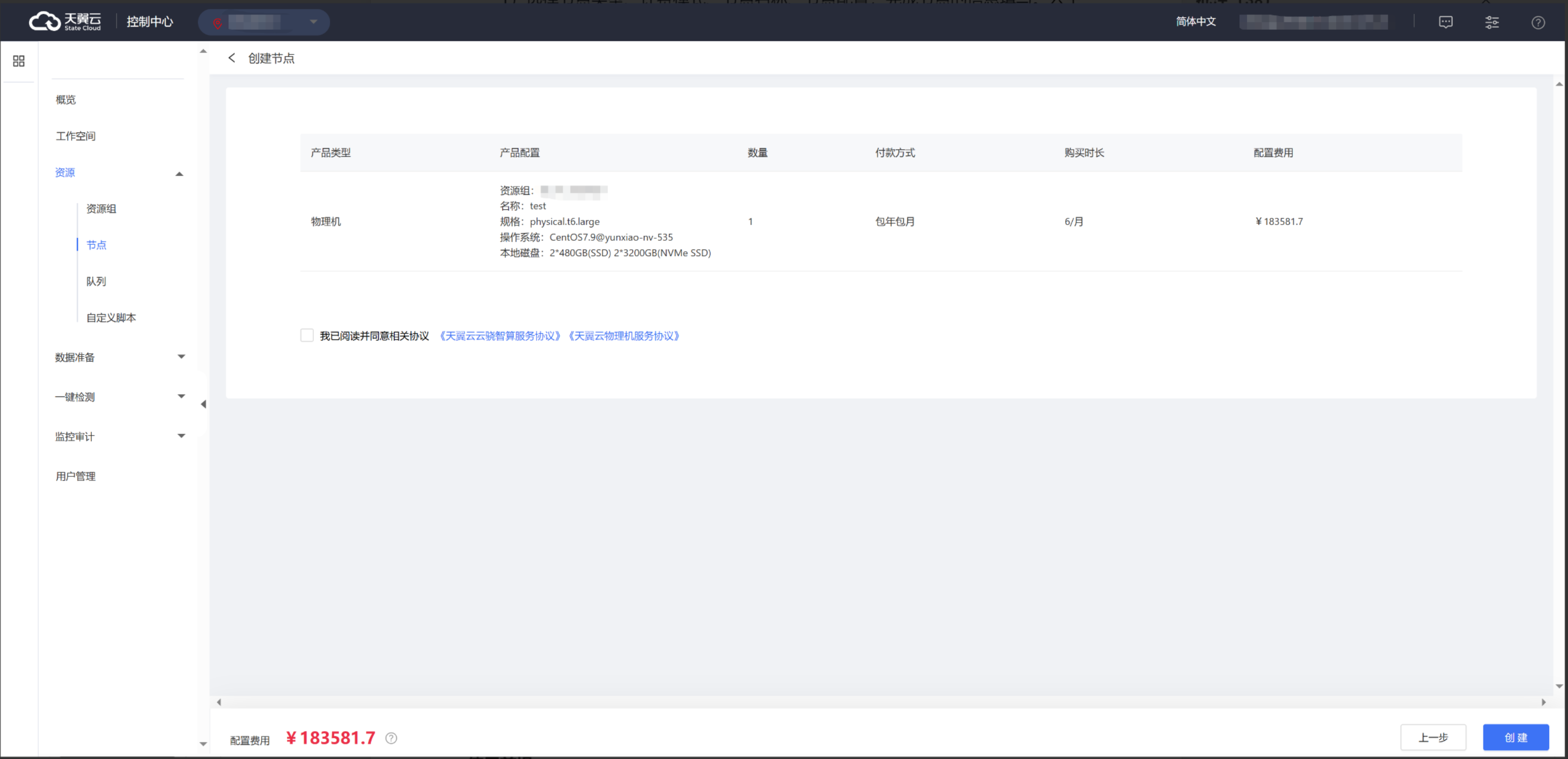The width and height of the screenshot is (1568, 759).
Task: Go back with the arrow beside 创建节点
Action: point(231,58)
